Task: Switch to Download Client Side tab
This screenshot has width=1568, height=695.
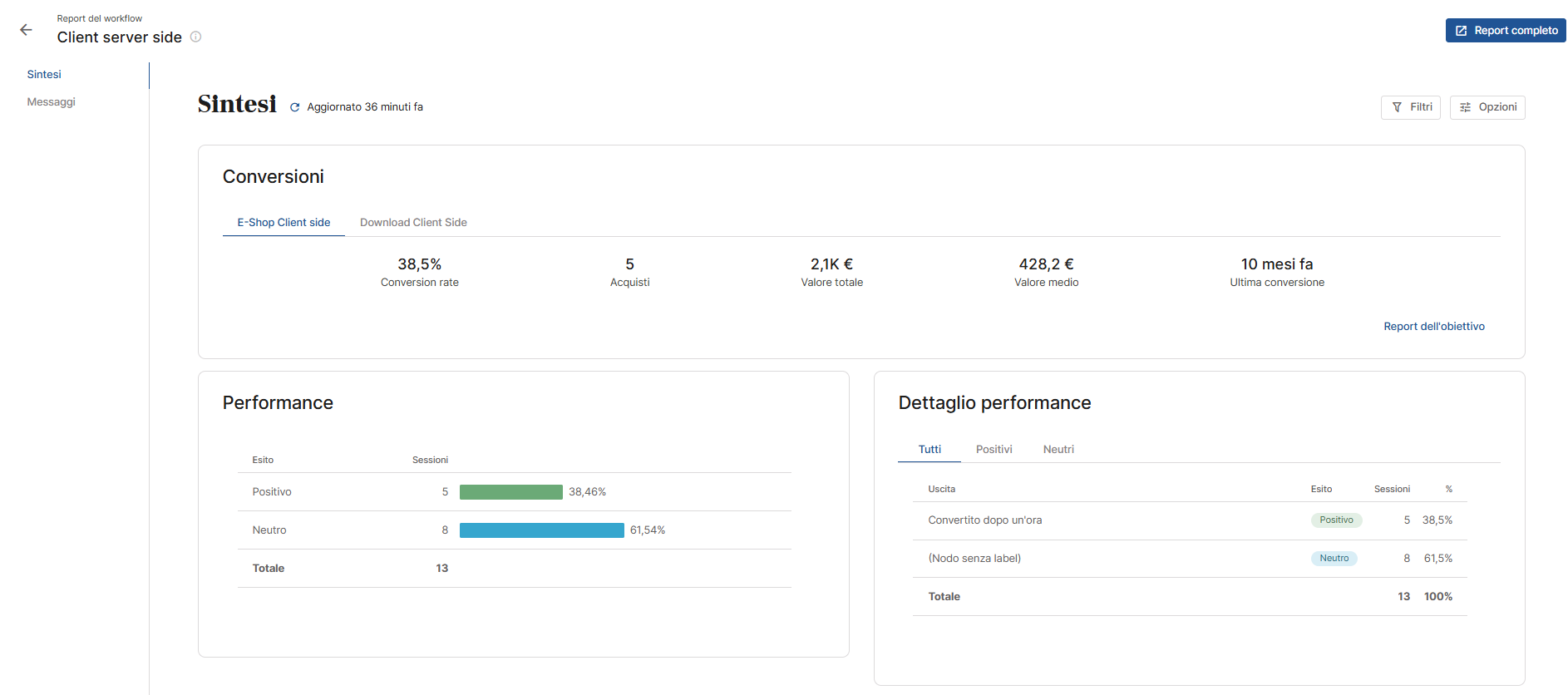Action: 413,223
